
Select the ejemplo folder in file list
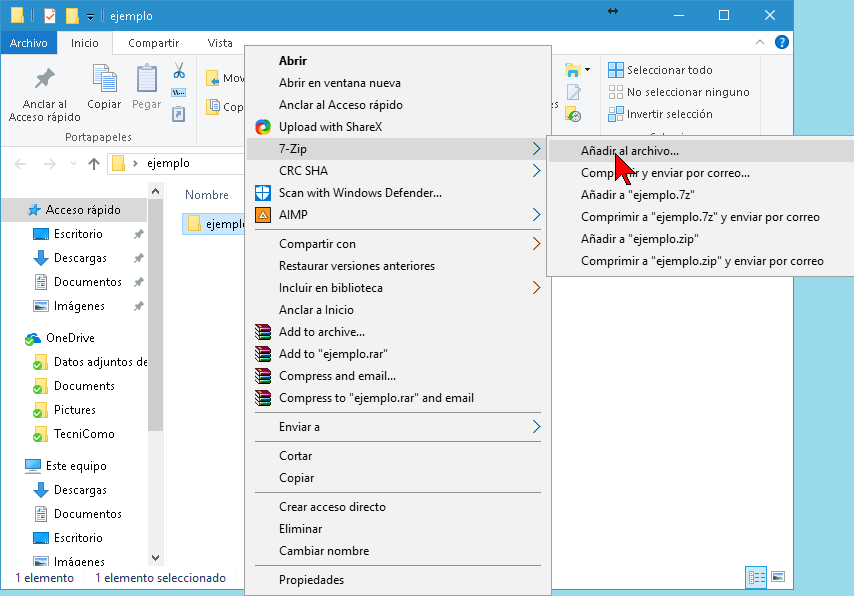[x=215, y=224]
